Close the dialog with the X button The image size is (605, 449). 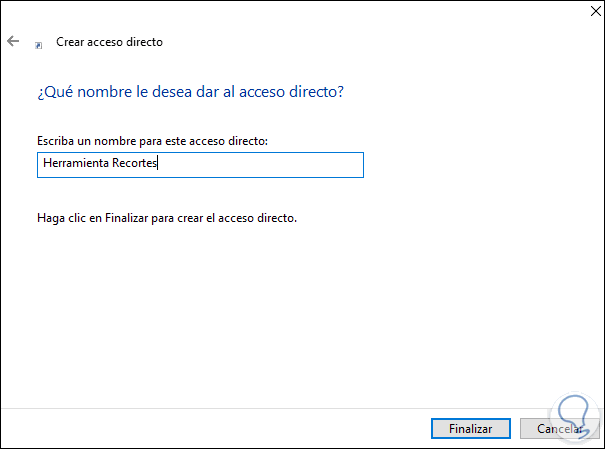click(582, 13)
